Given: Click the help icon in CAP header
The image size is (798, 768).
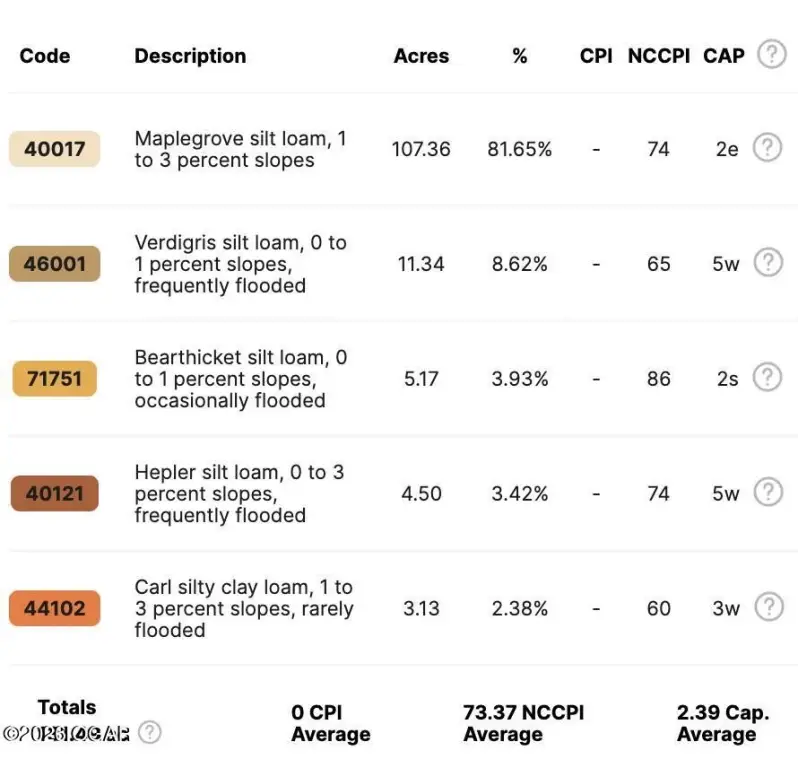Looking at the screenshot, I should point(771,55).
